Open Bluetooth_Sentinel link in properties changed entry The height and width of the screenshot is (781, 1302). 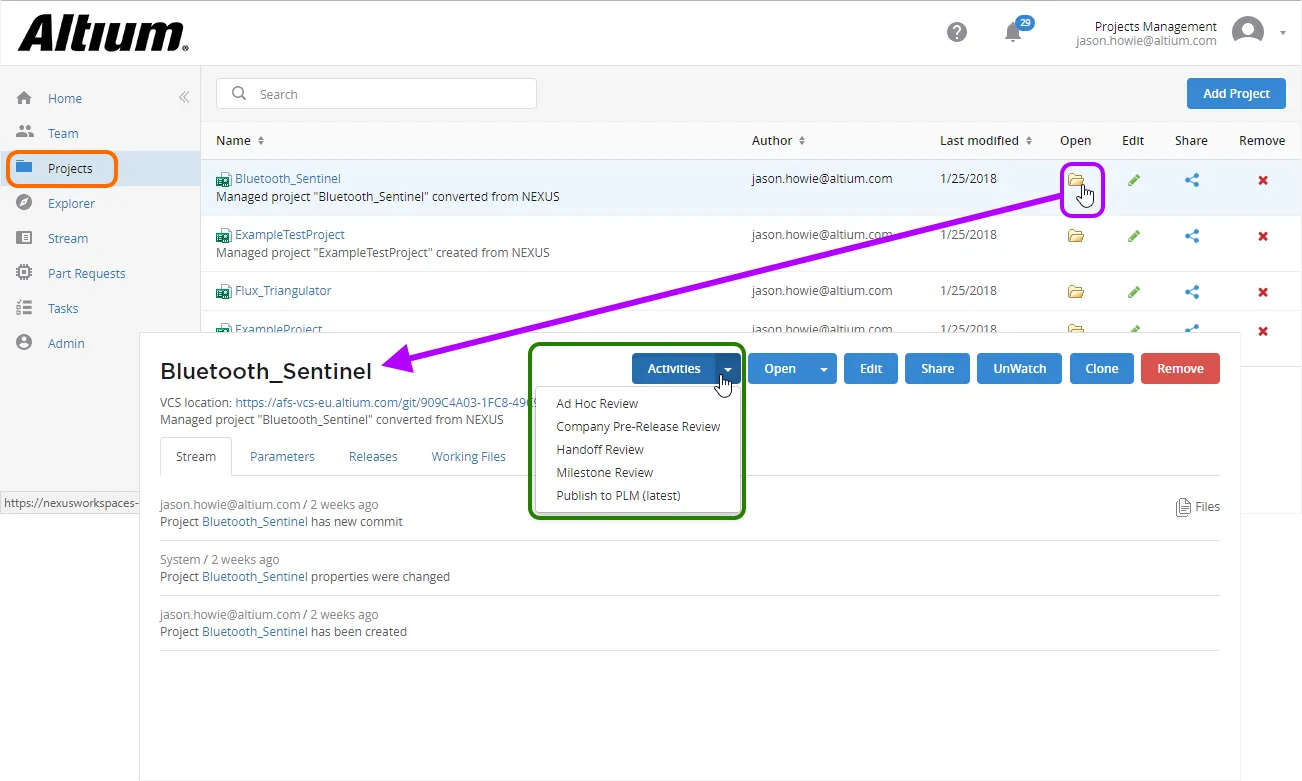(255, 576)
